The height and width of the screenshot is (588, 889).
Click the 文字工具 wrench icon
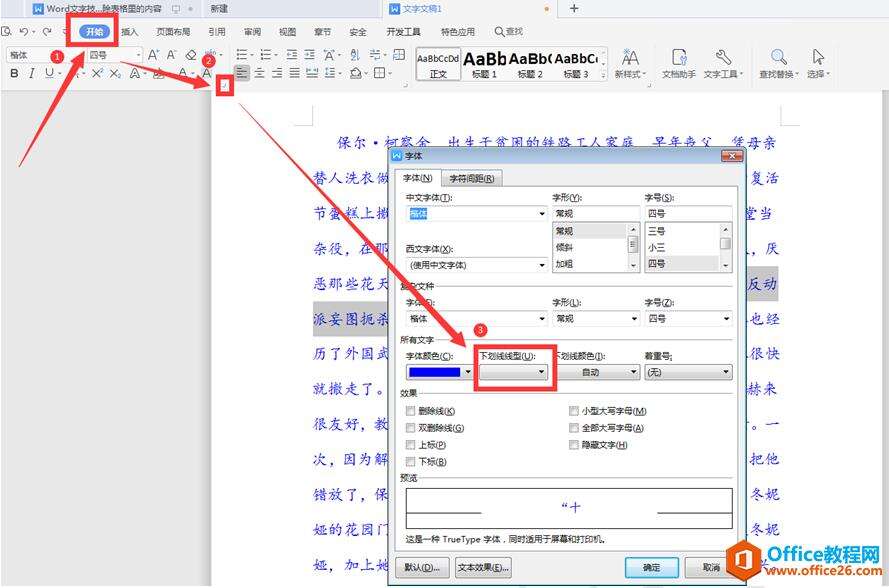click(722, 62)
